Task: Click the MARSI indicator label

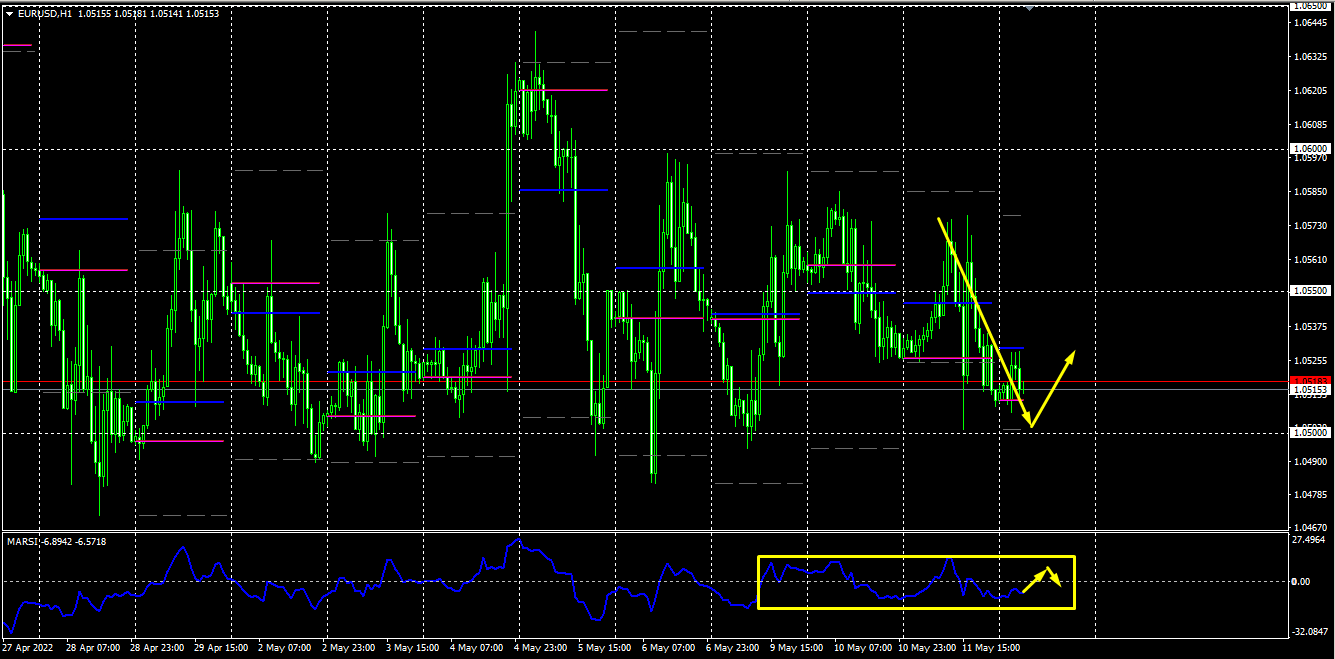Action: click(22, 541)
